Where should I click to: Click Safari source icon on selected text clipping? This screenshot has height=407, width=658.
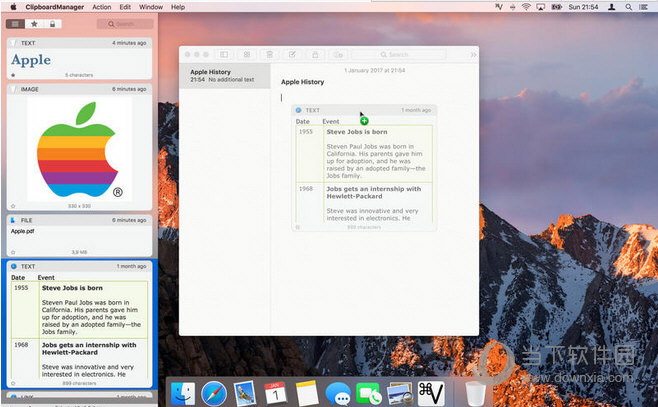point(13,266)
